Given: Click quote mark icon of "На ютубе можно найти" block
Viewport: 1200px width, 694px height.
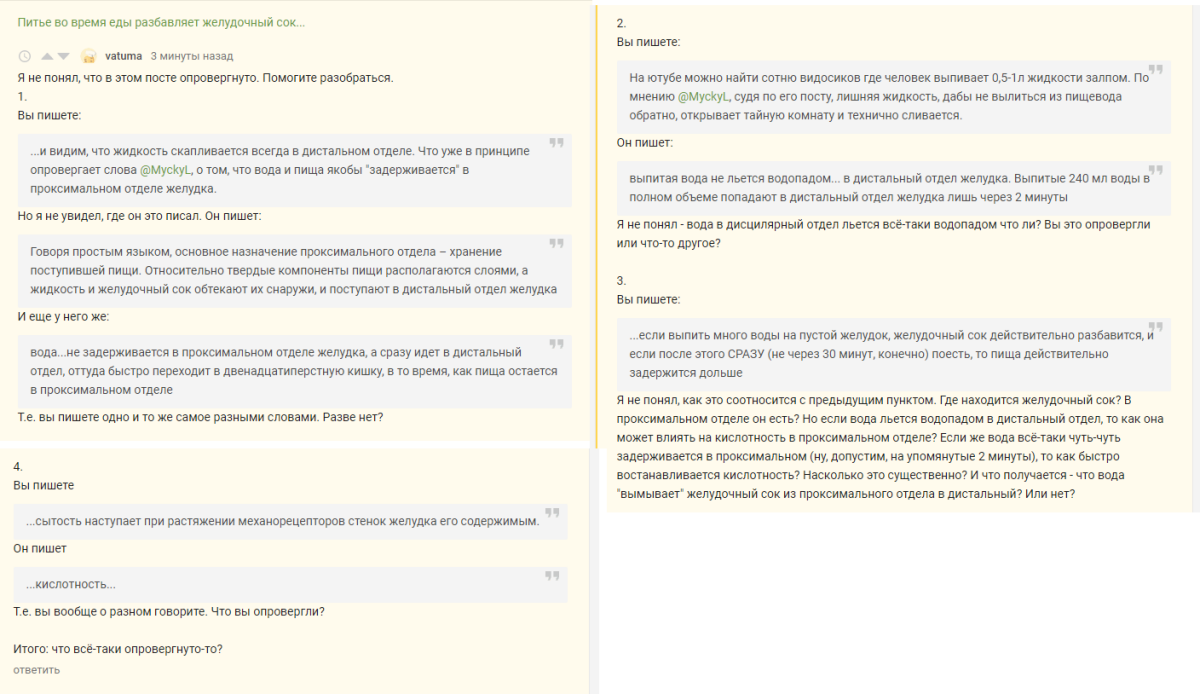Looking at the screenshot, I should 1155,70.
